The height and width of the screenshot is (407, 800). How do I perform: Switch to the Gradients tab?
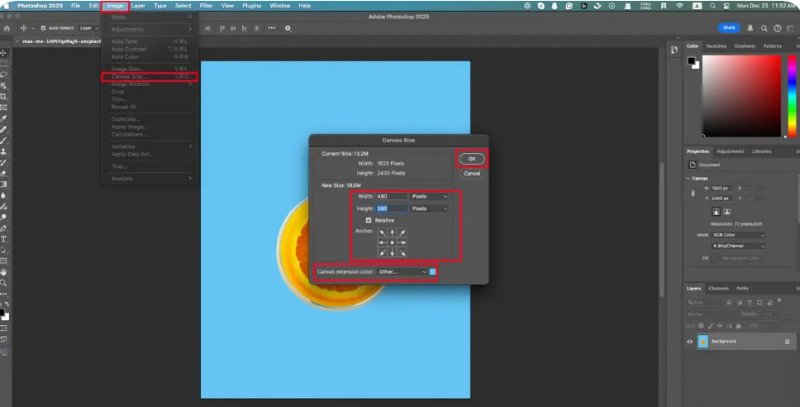(x=744, y=46)
